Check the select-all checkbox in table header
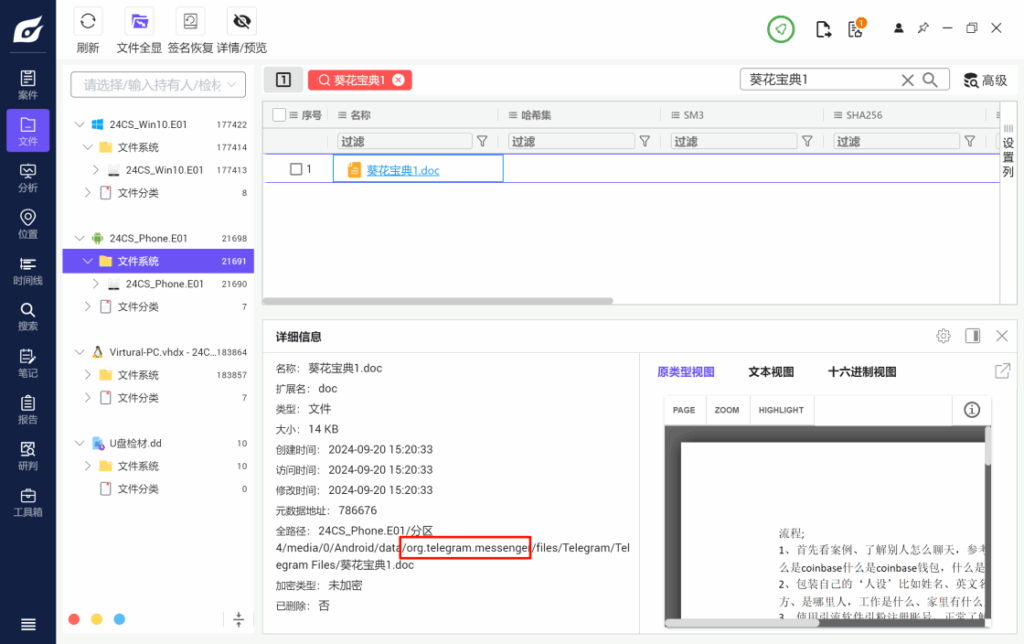The width and height of the screenshot is (1024, 644). click(x=278, y=114)
